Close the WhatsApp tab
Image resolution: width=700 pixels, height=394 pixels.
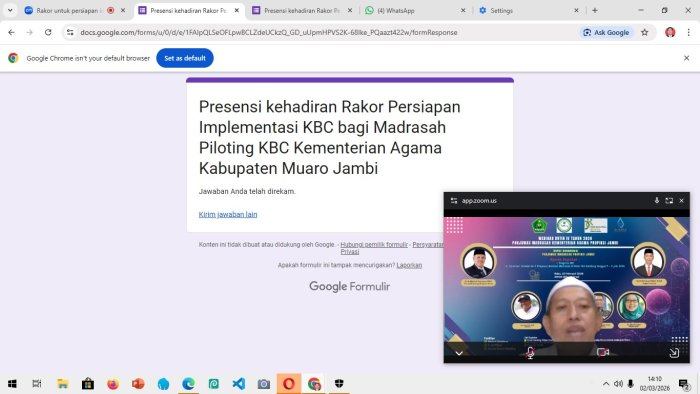pyautogui.click(x=463, y=10)
